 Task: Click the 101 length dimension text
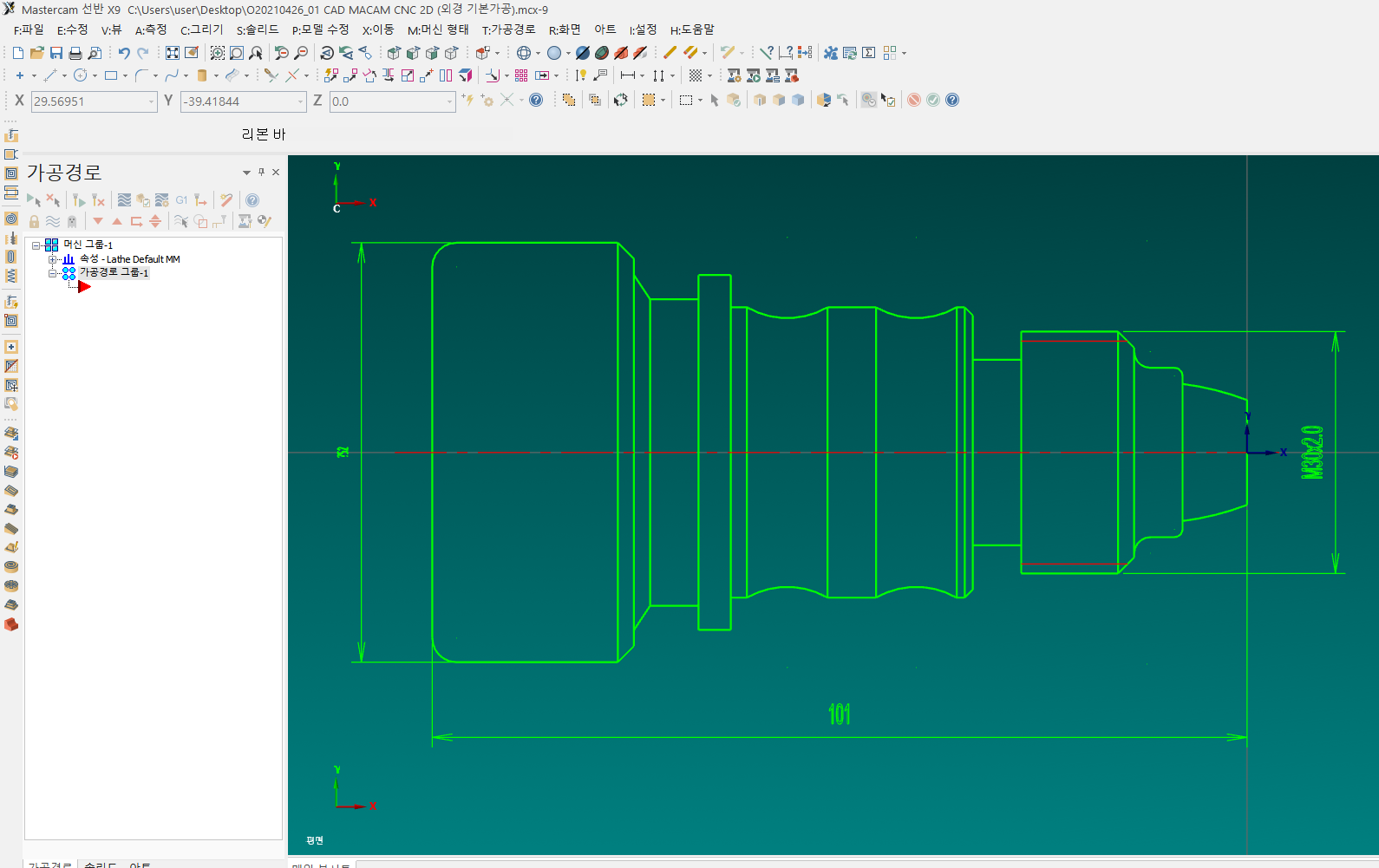[x=840, y=715]
